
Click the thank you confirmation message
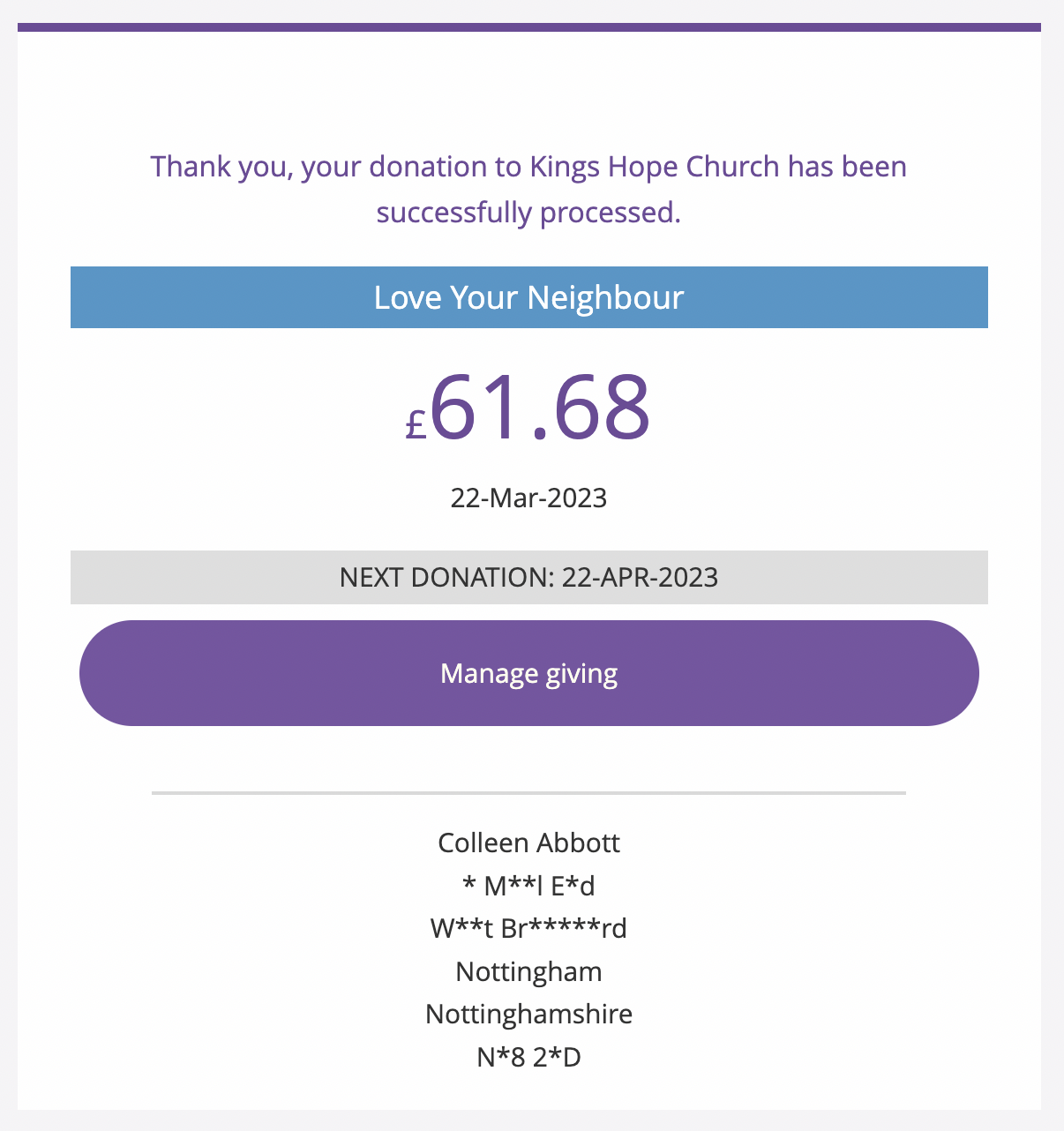point(528,189)
